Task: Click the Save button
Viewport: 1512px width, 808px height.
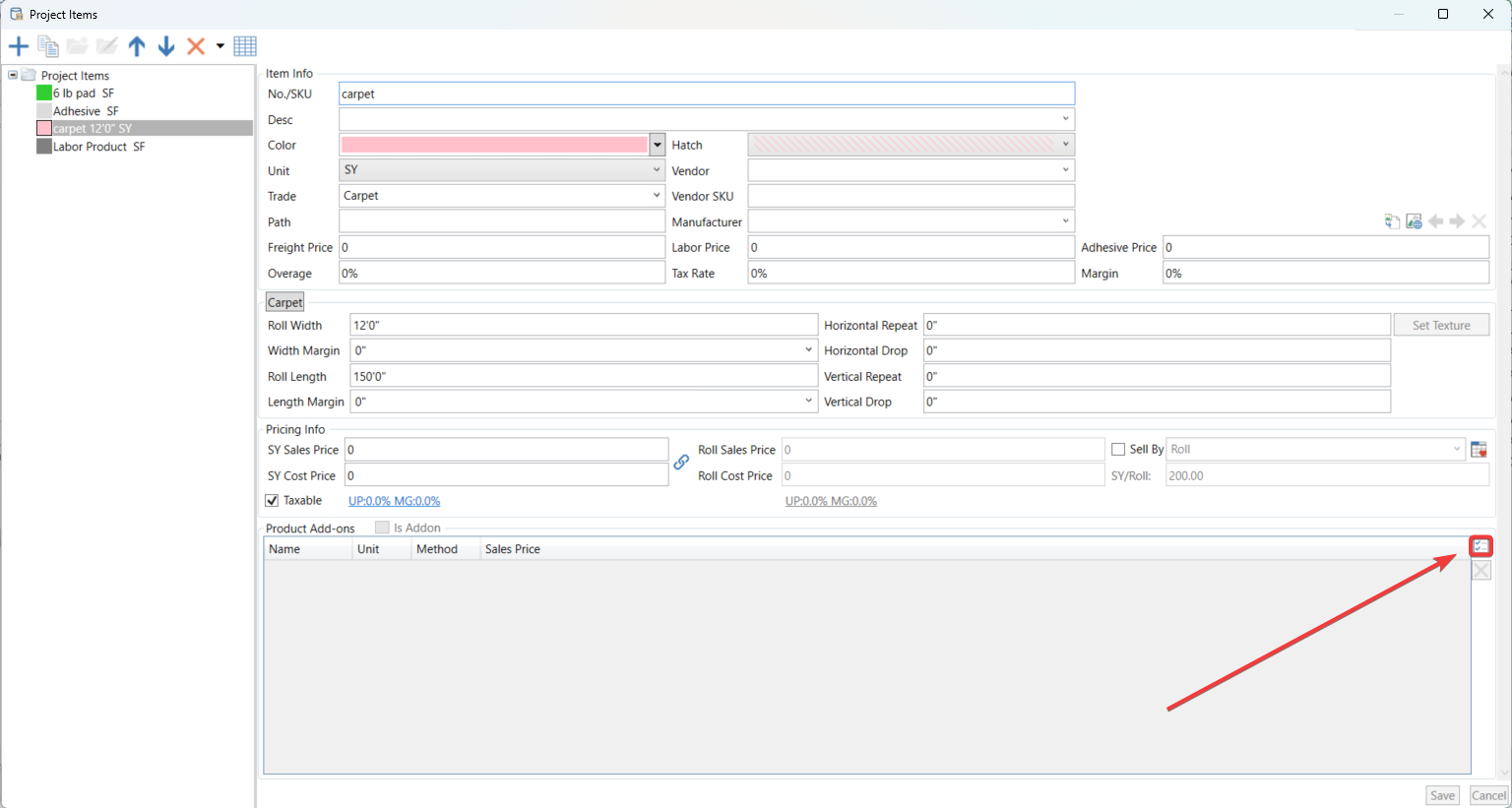Action: [x=1442, y=795]
